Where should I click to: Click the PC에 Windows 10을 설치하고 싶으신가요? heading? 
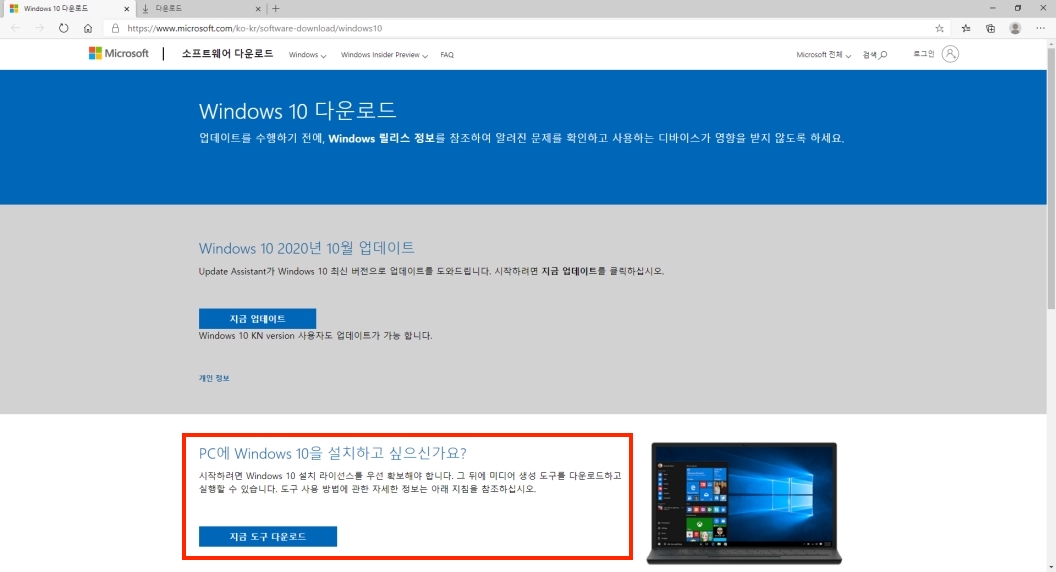coord(333,453)
